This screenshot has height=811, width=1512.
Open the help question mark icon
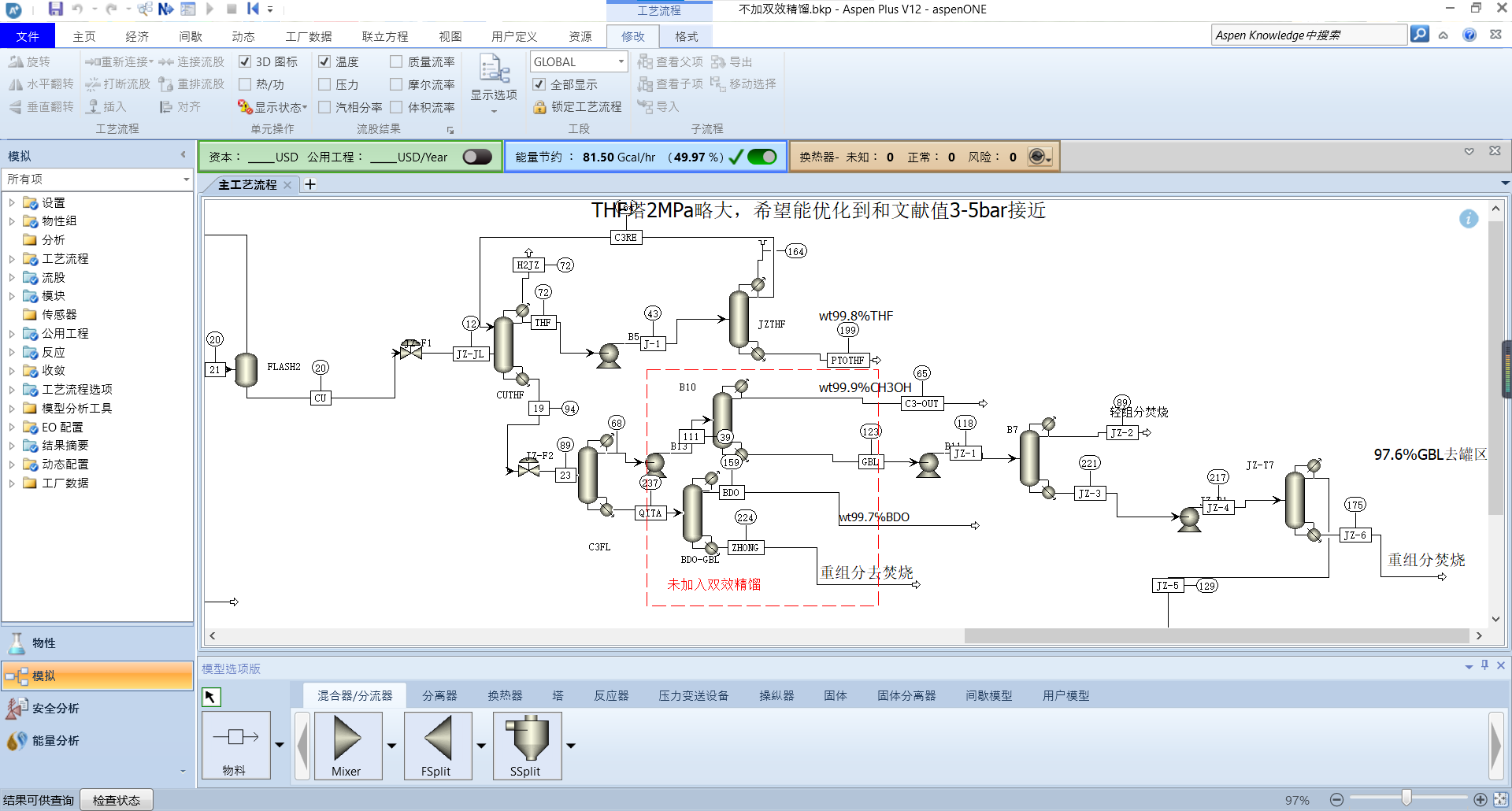[x=1469, y=35]
